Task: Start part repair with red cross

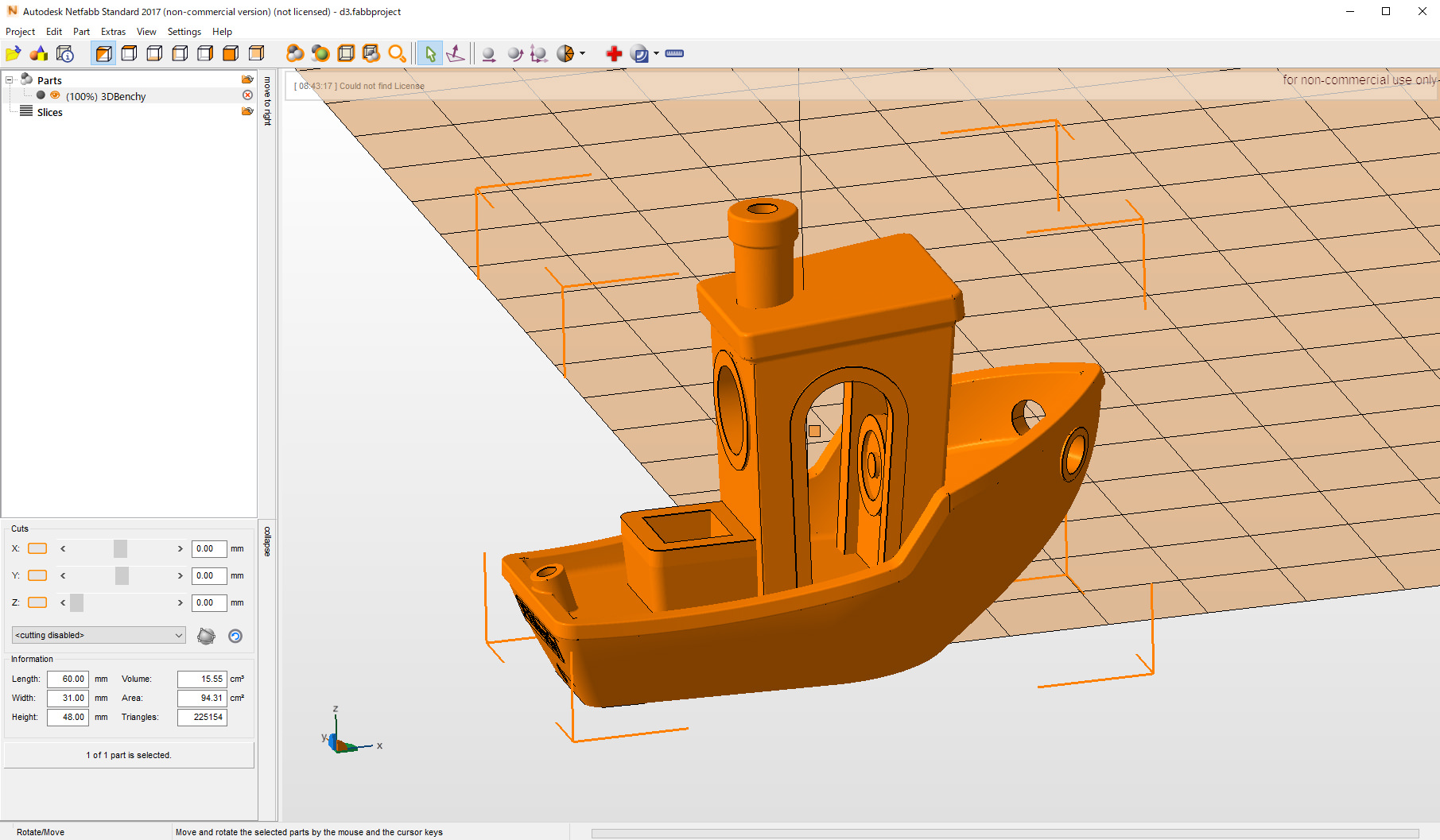Action: (614, 54)
